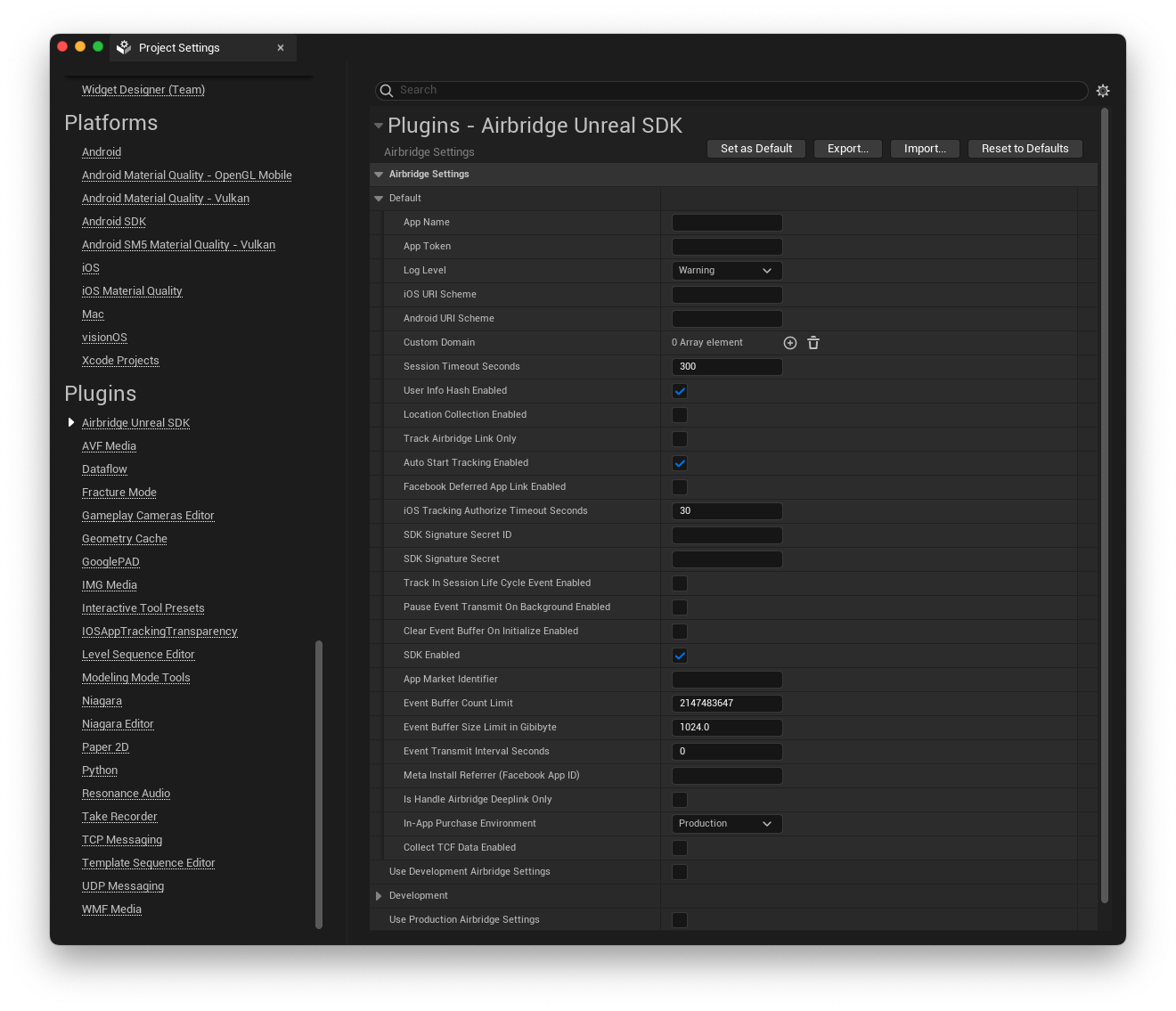The image size is (1176, 1011).
Task: Click Meta Install Referrer input field
Action: (727, 776)
